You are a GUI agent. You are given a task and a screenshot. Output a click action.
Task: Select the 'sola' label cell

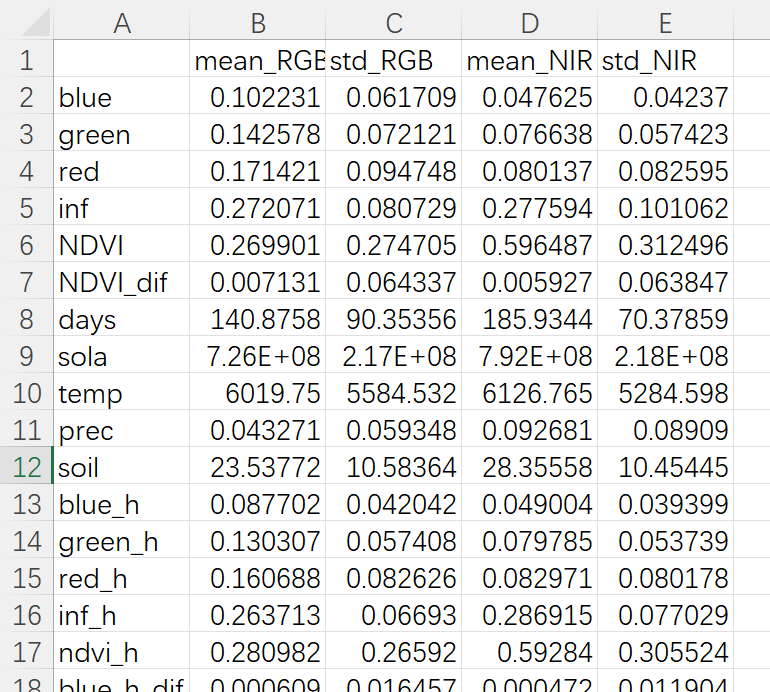click(121, 356)
